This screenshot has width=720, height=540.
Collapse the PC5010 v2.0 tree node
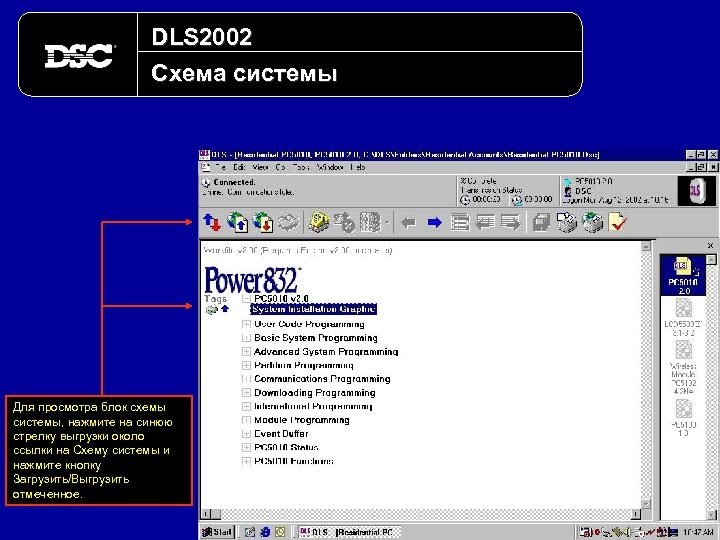[246, 298]
